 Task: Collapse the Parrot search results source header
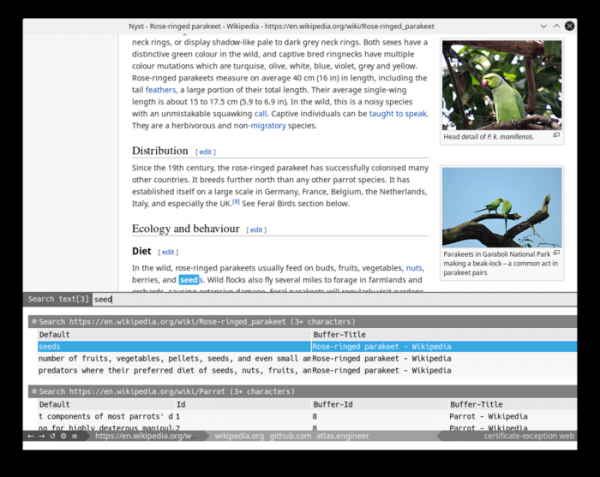click(x=33, y=391)
